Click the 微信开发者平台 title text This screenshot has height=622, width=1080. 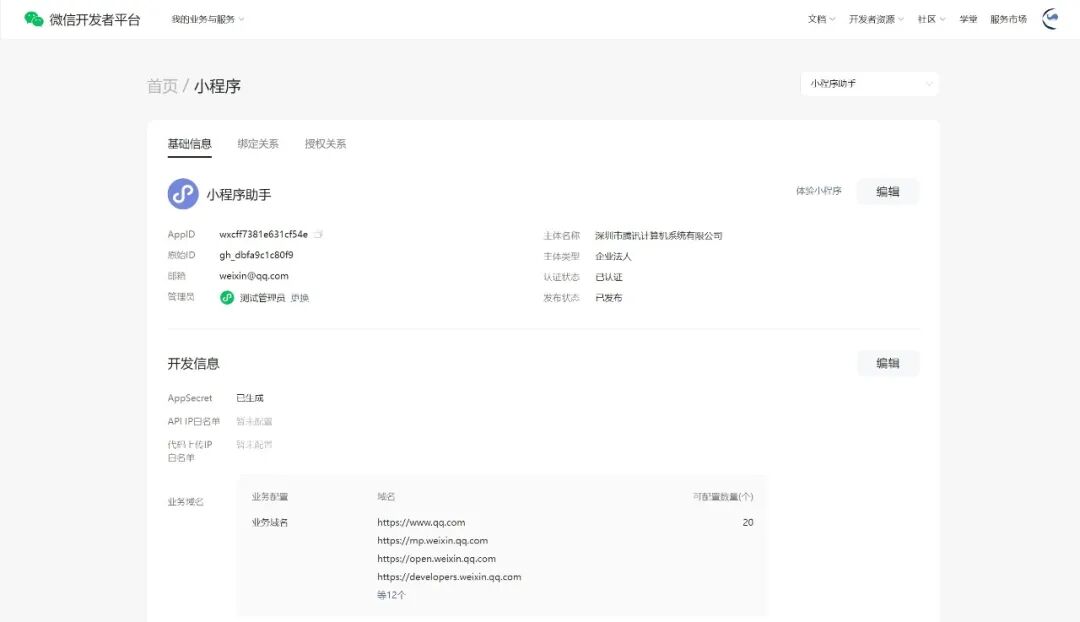tap(94, 20)
